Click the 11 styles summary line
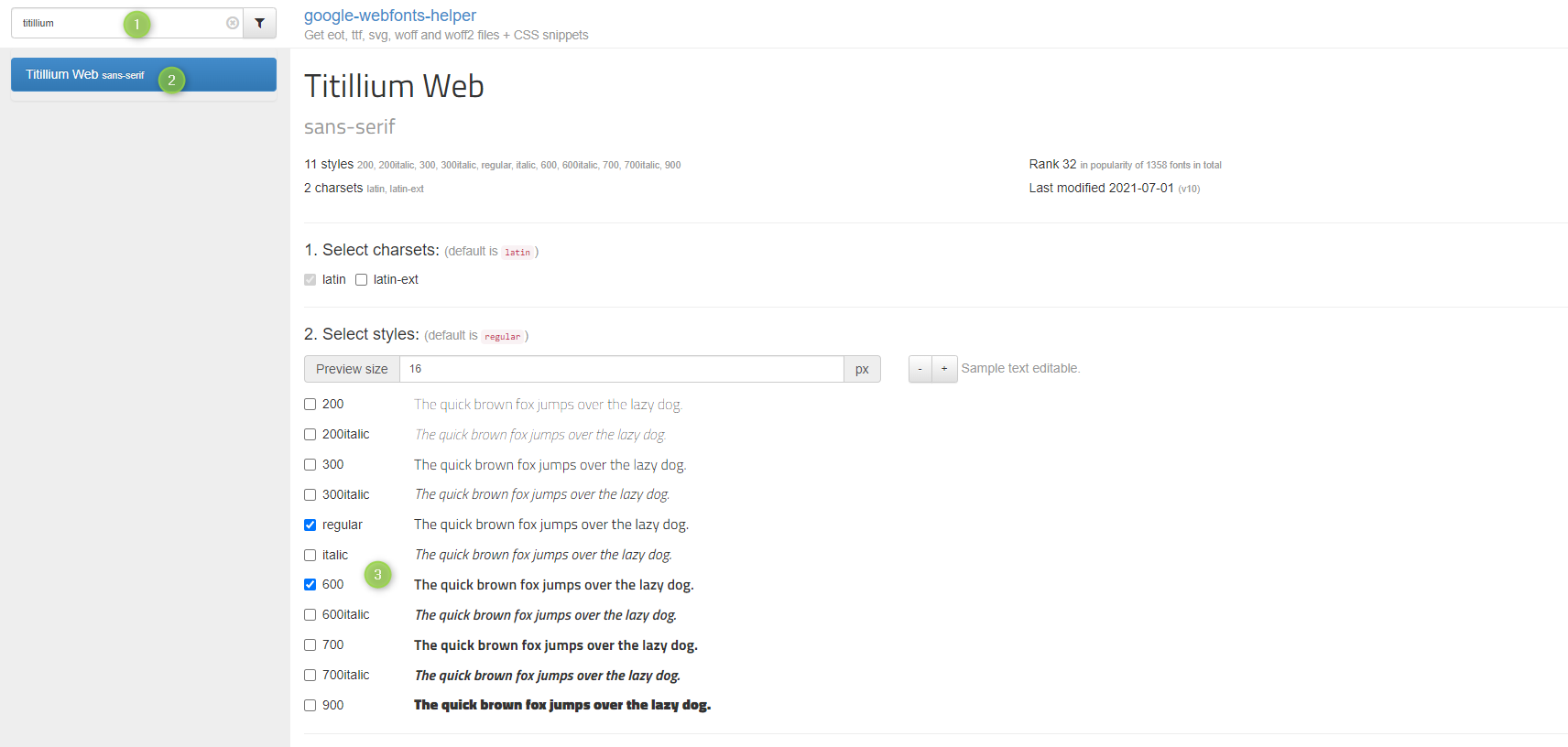1568x747 pixels. click(492, 165)
